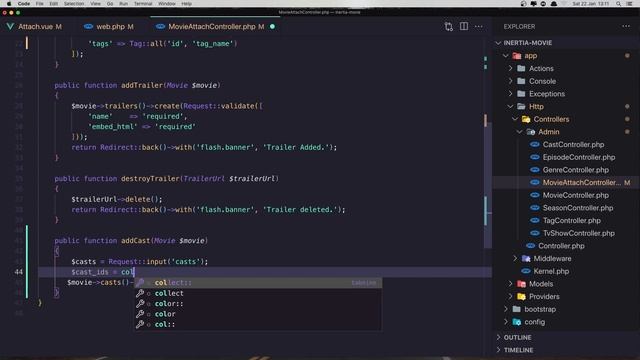Switch to the web.php tab
Image resolution: width=640 pixels, height=360 pixels.
tap(109, 27)
